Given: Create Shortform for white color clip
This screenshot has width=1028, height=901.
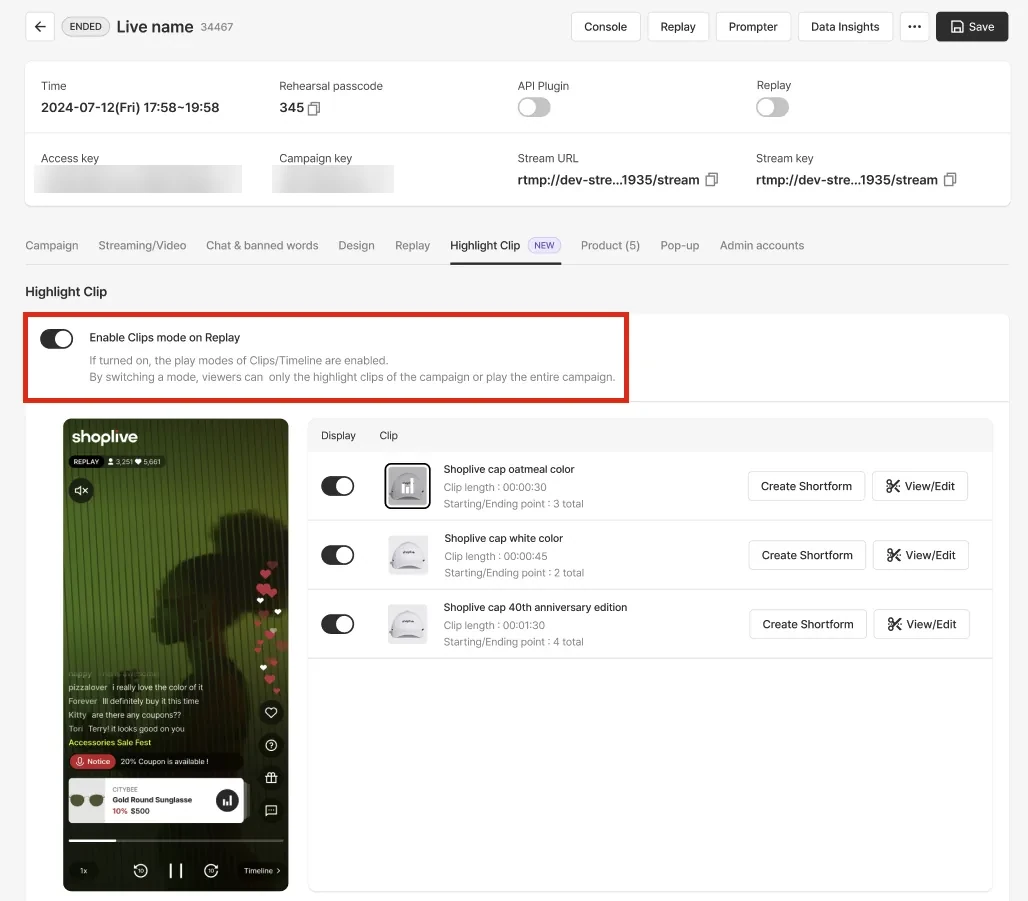Looking at the screenshot, I should pos(807,555).
